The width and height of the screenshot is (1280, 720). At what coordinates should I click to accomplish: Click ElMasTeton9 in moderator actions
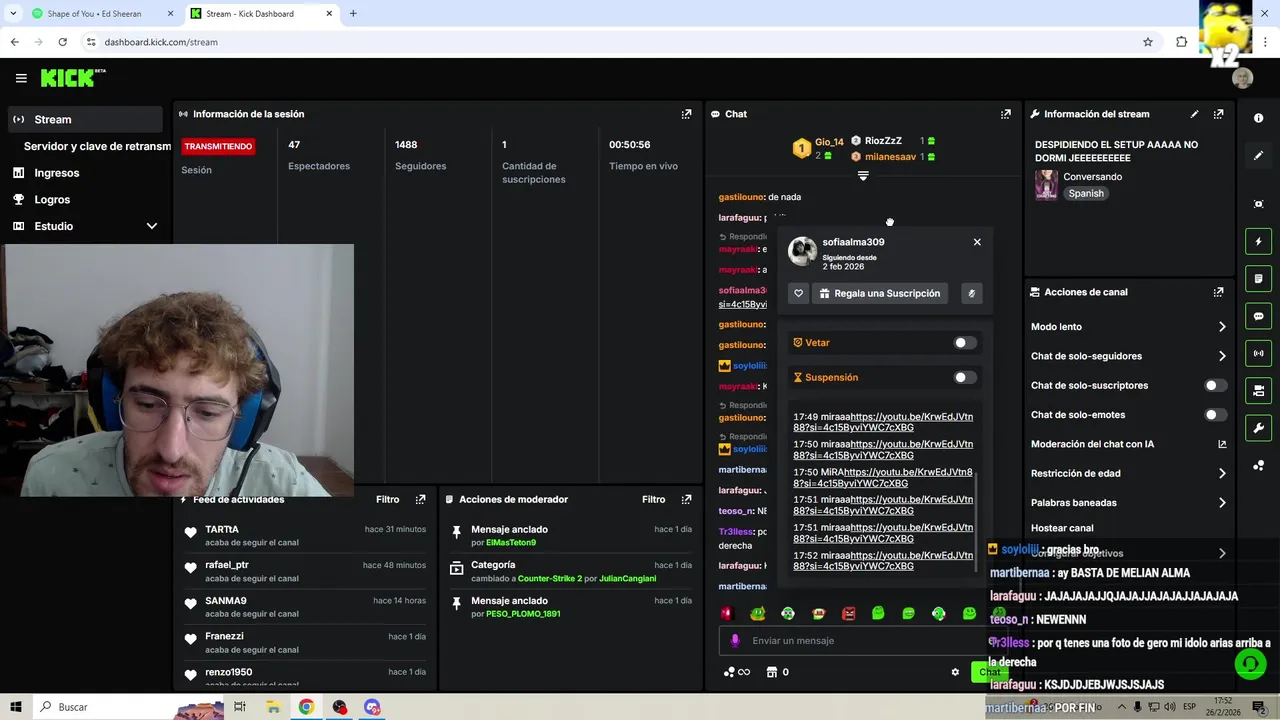[x=511, y=543]
